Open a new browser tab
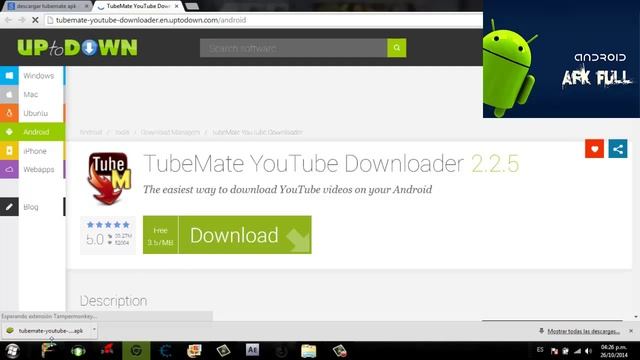Screen dimensions: 640x360 (192, 6)
